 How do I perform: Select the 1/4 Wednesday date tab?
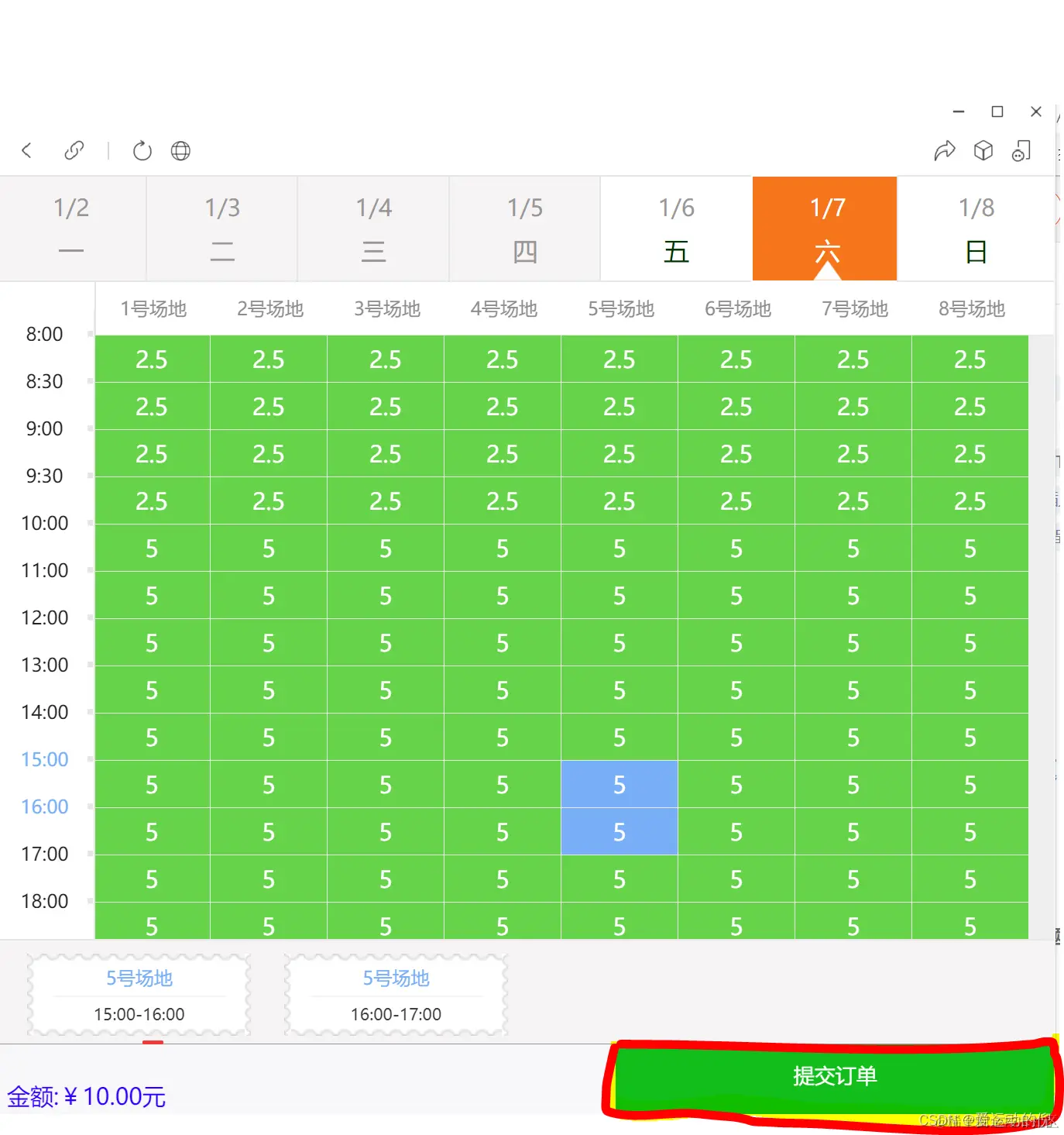[x=373, y=229]
